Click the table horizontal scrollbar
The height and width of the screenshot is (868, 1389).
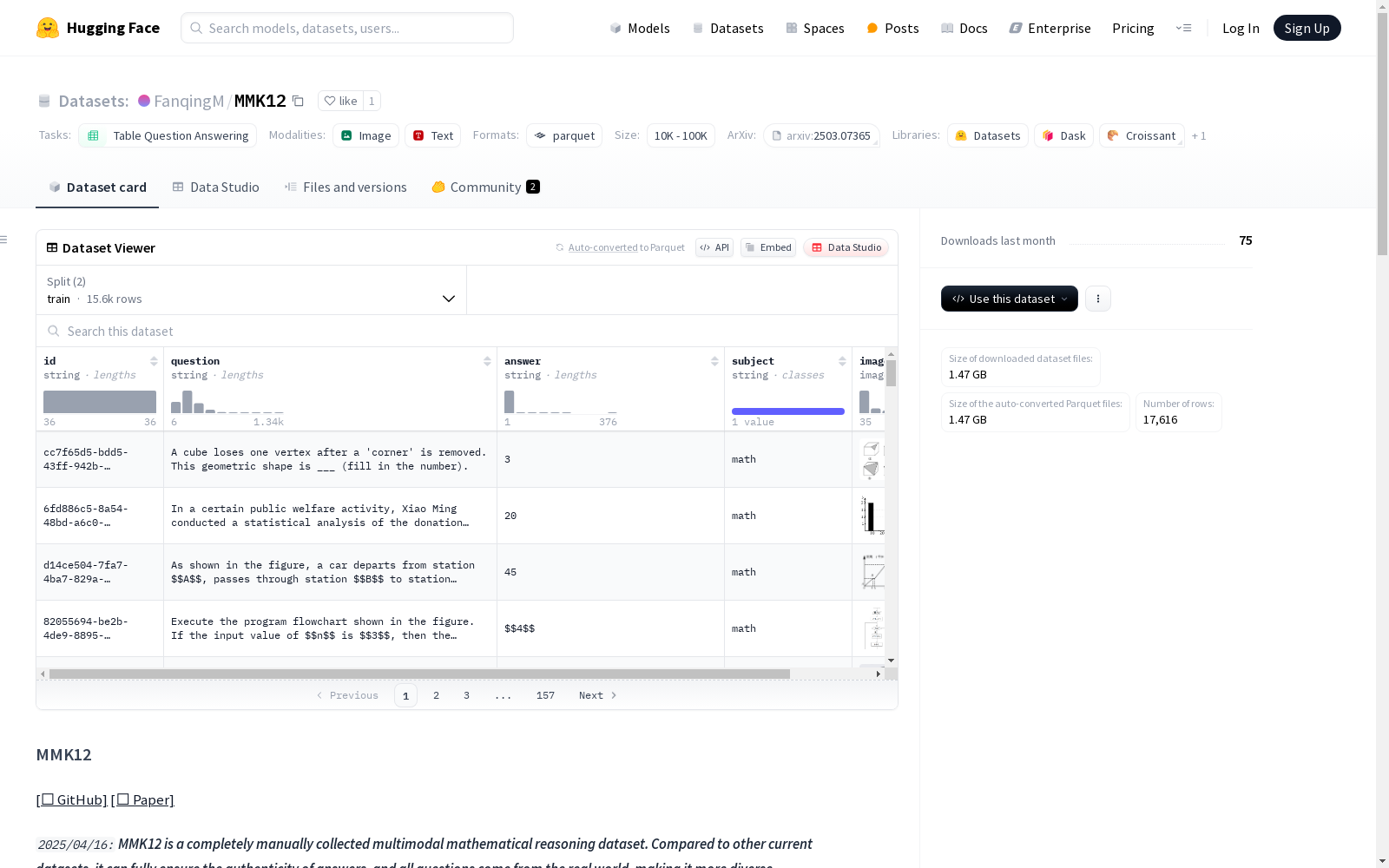tap(419, 674)
